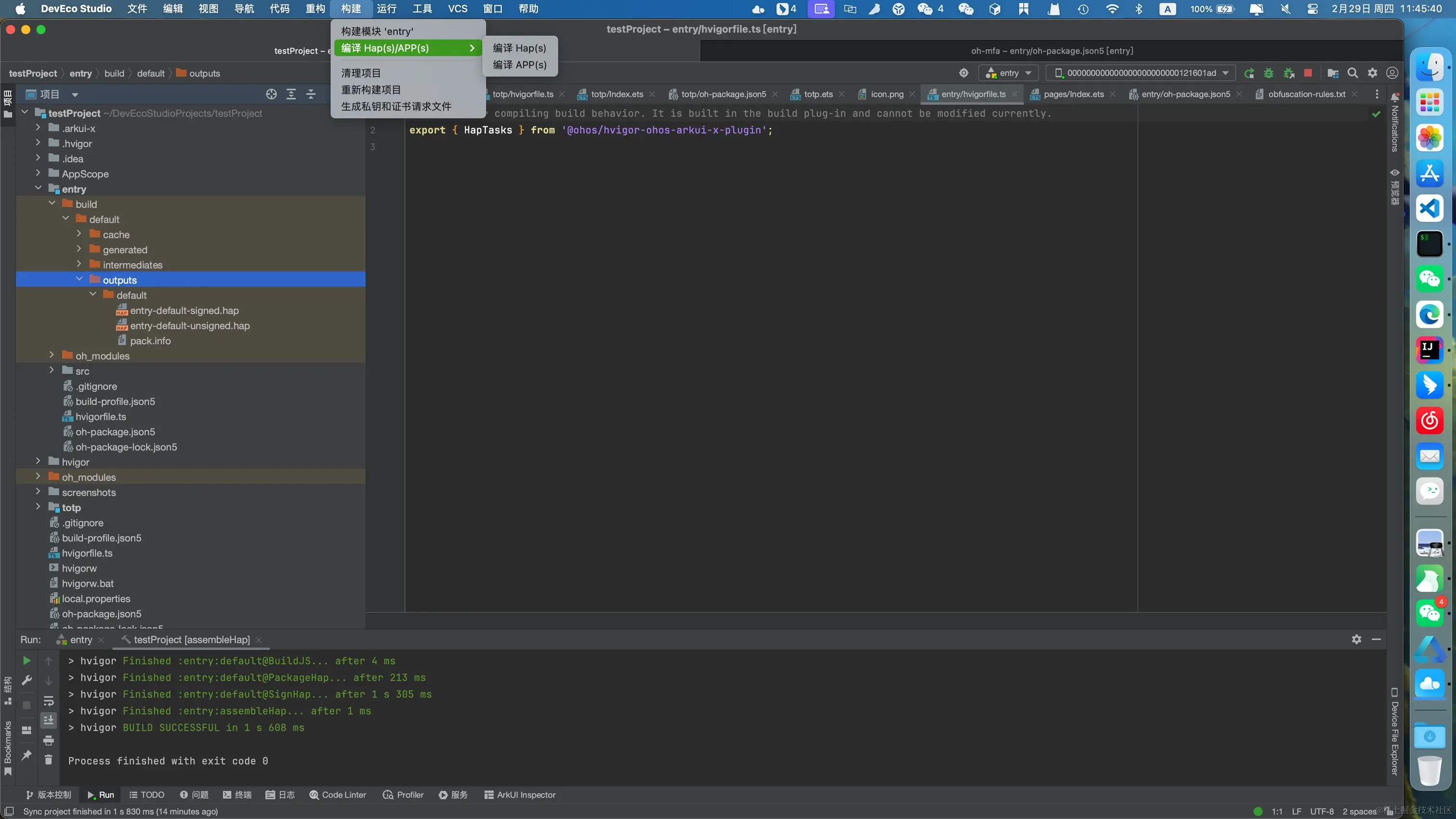
Task: Expand the totp module
Action: click(39, 507)
